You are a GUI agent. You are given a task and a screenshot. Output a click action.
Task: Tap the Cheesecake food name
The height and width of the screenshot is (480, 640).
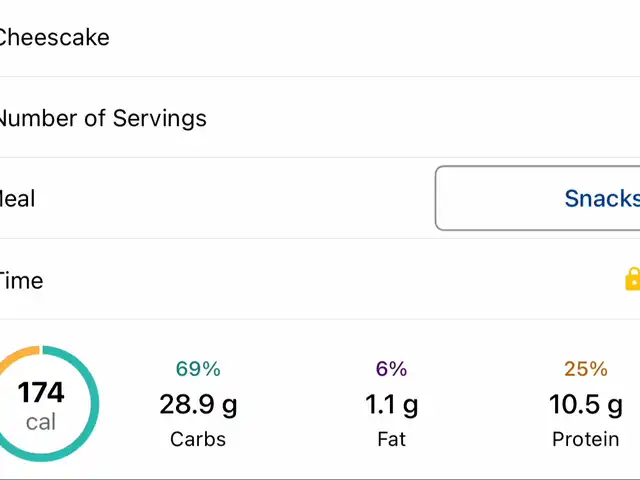click(x=54, y=37)
